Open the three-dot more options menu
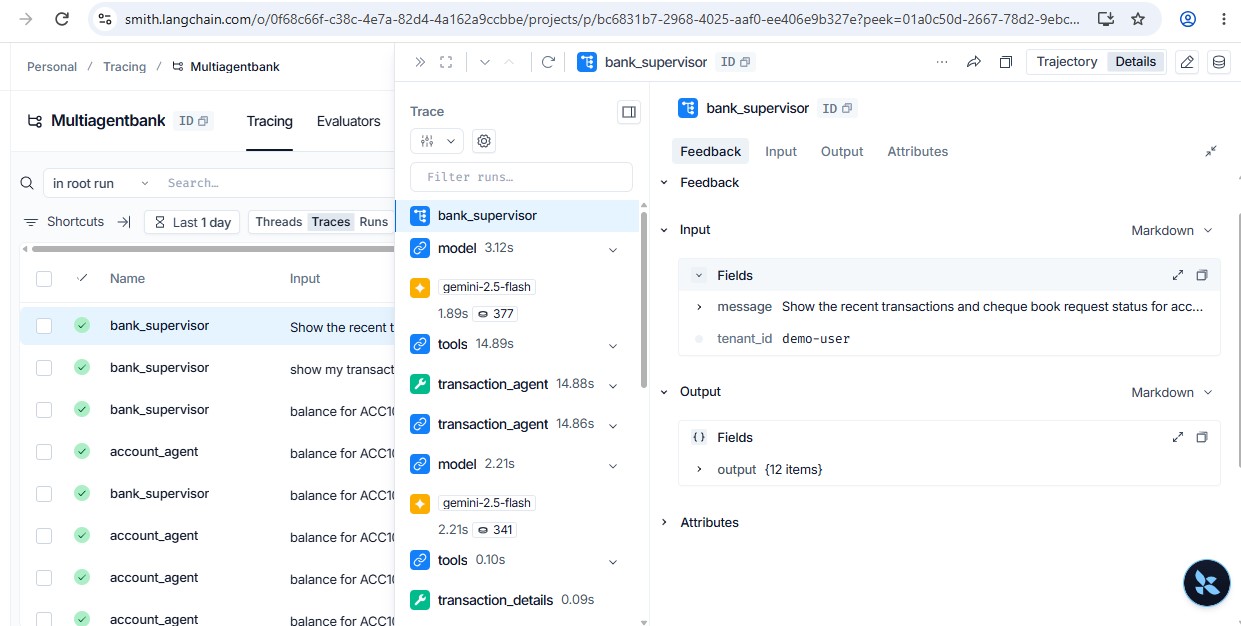The height and width of the screenshot is (626, 1241). tap(942, 62)
